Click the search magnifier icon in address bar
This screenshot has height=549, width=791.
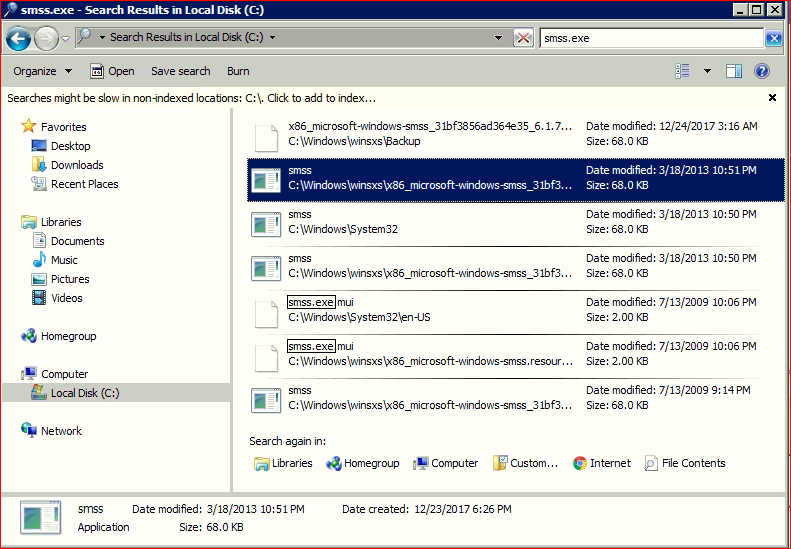pos(84,36)
